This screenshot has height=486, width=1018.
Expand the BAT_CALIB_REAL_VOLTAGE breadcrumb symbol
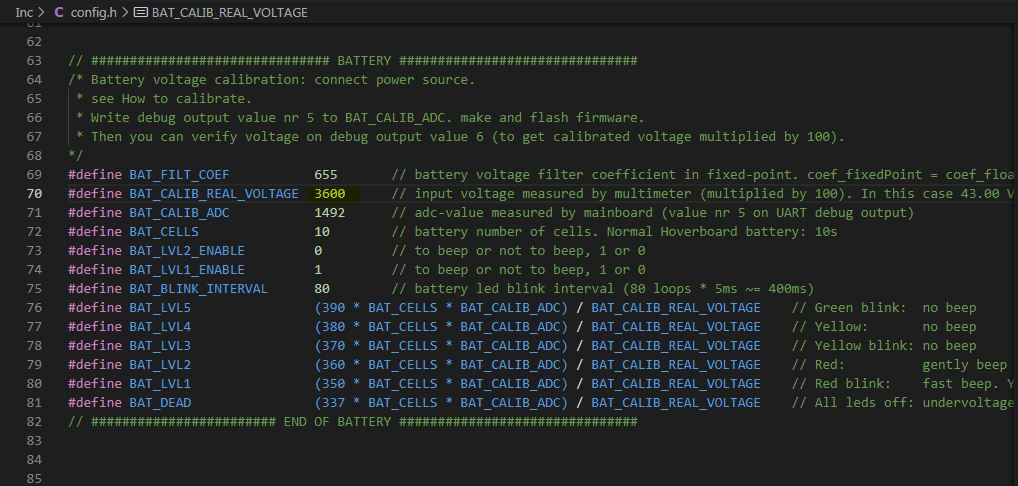click(x=229, y=13)
